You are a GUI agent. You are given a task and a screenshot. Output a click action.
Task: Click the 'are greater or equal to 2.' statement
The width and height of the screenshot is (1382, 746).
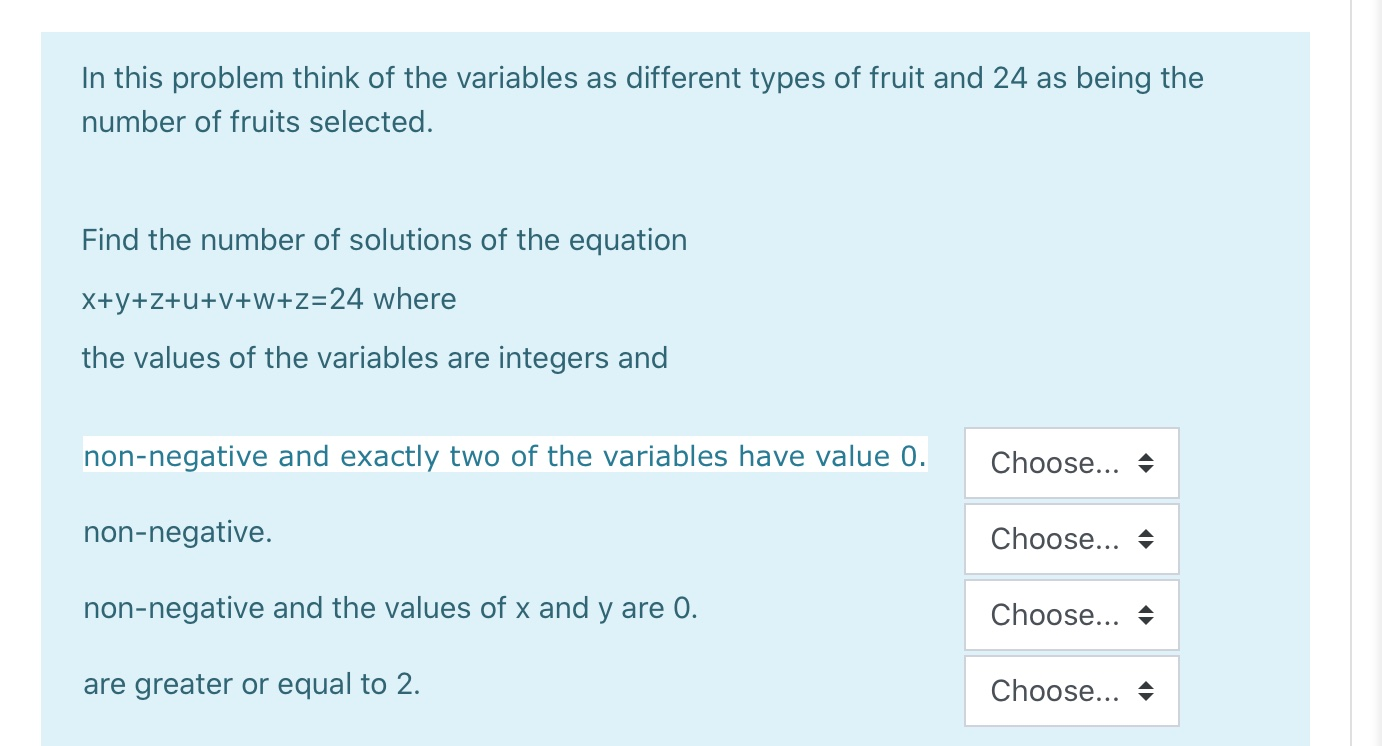click(x=251, y=684)
